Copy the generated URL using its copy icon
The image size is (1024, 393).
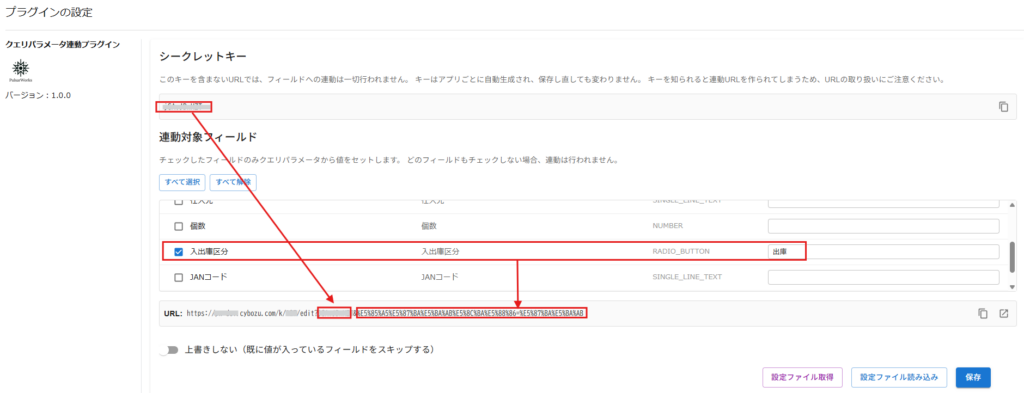pyautogui.click(x=982, y=313)
